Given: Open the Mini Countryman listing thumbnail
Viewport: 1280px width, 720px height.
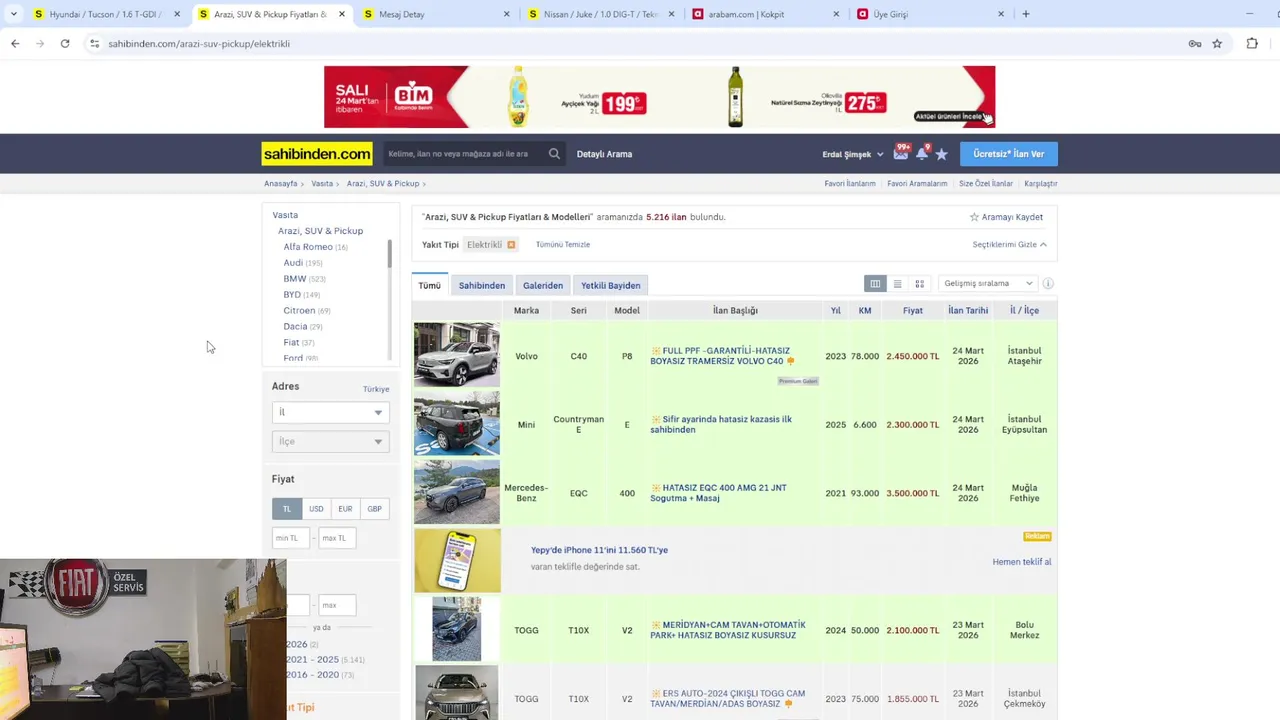Looking at the screenshot, I should tap(457, 424).
